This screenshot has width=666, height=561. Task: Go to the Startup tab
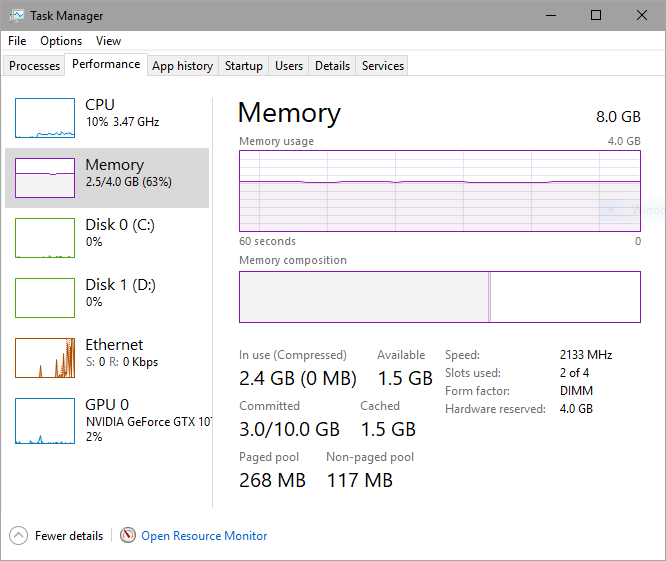coord(244,66)
